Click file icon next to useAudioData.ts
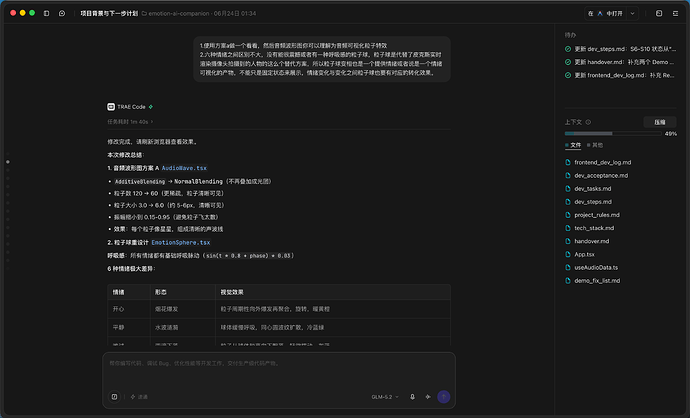Viewport: 690px width, 418px height. click(x=568, y=268)
